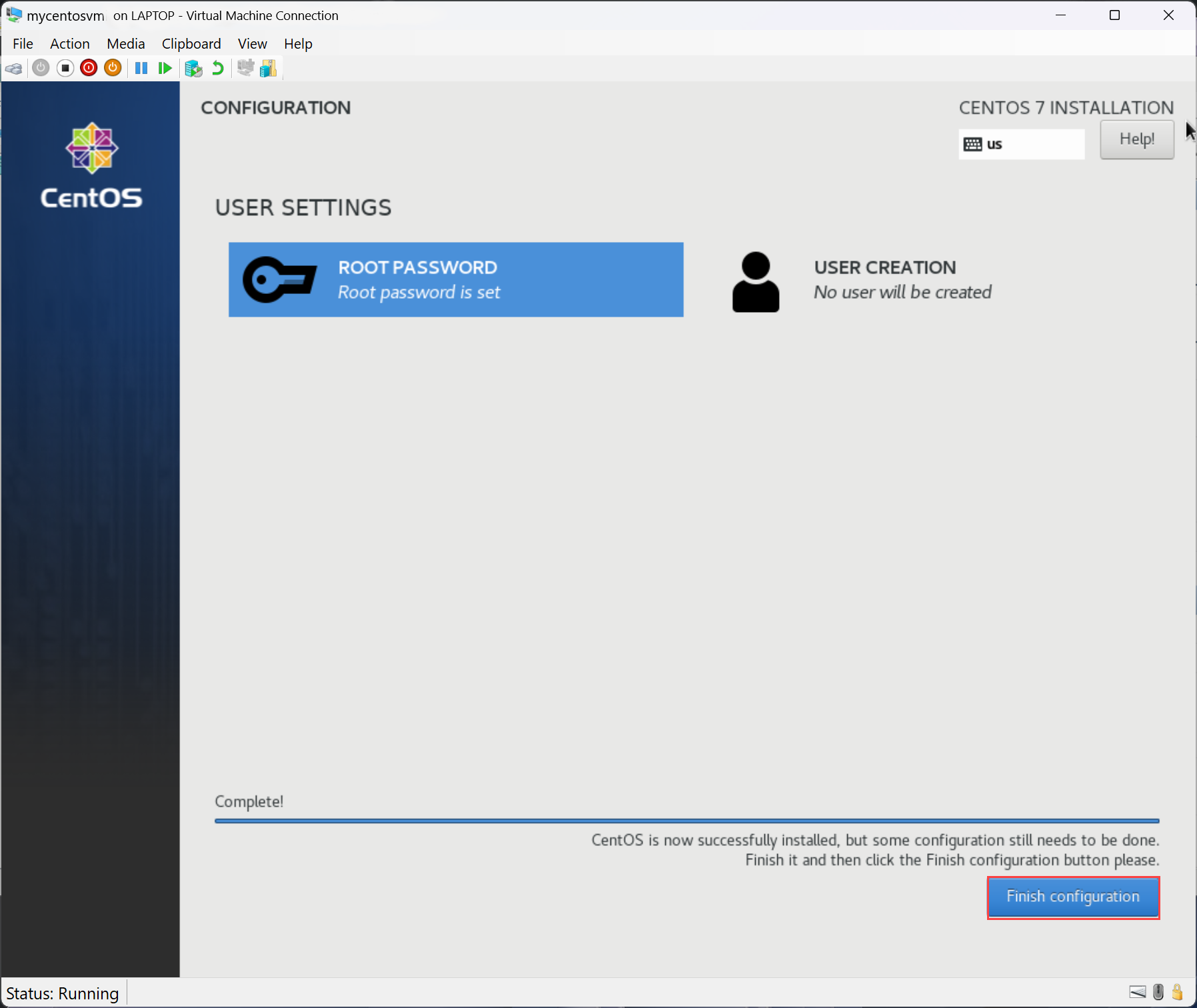
Task: Open the keyboard layout selector showing us
Action: (x=1022, y=144)
